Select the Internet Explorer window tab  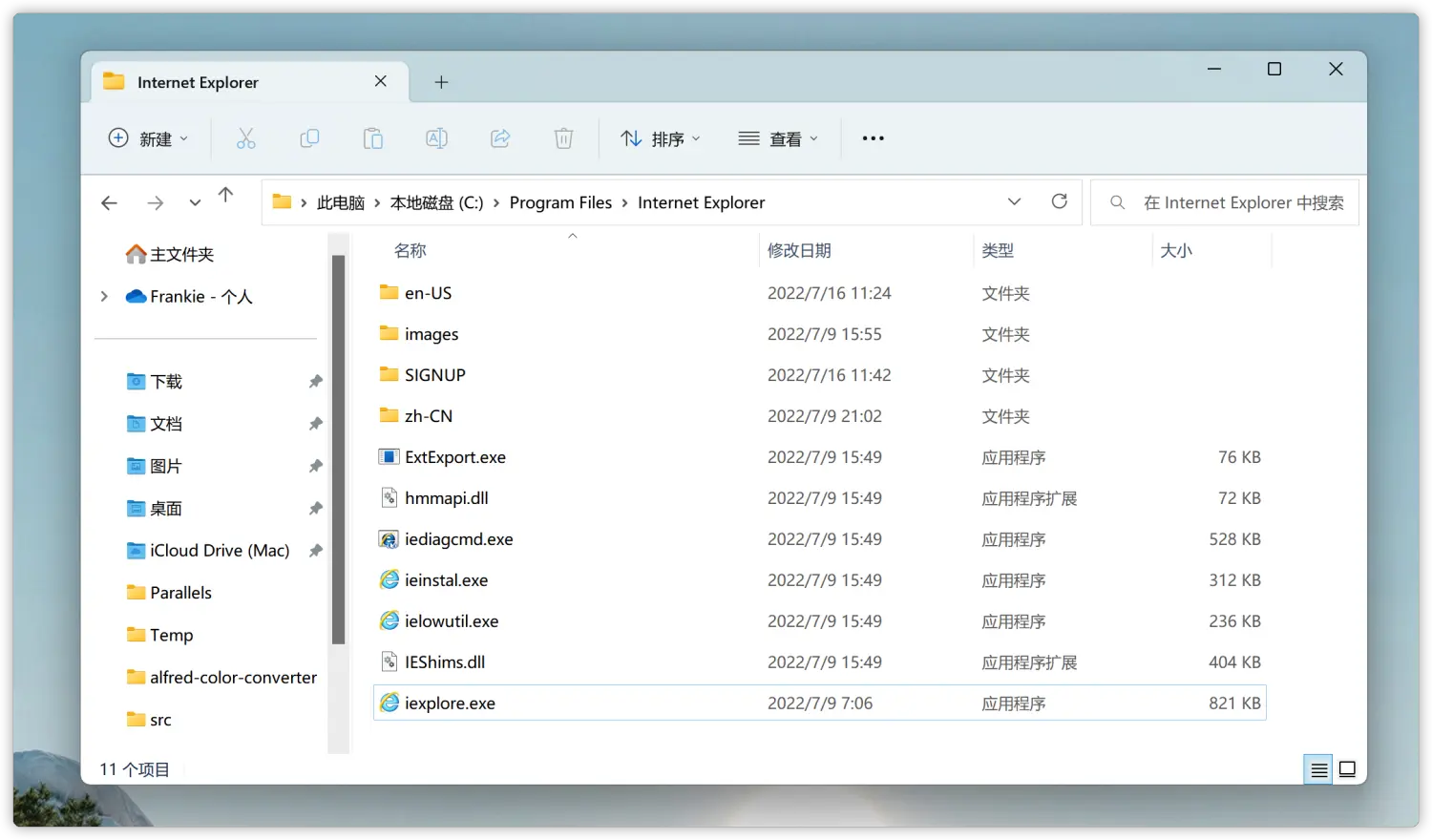[x=250, y=82]
